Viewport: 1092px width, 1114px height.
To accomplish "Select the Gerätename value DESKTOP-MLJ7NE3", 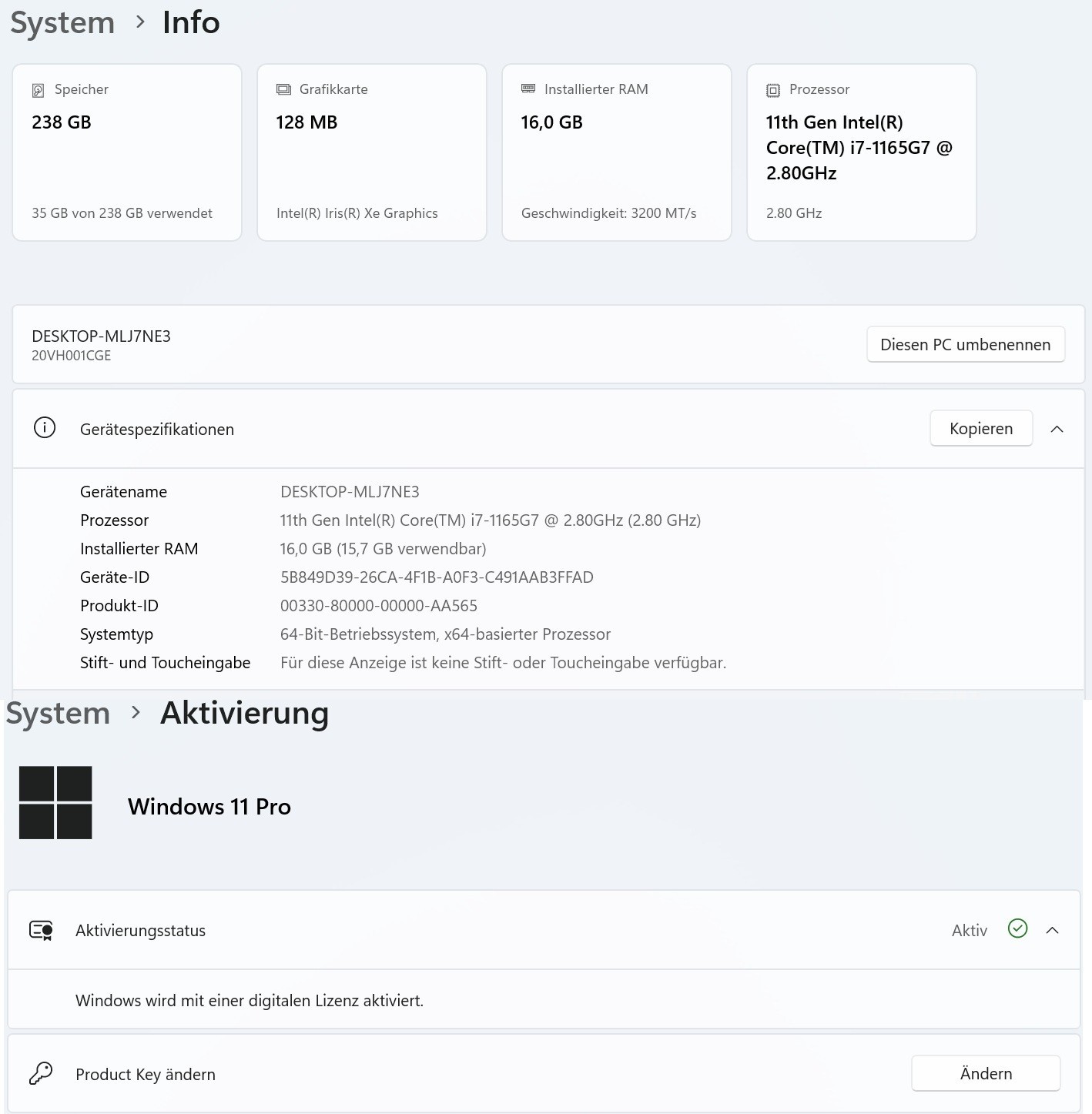I will point(350,491).
